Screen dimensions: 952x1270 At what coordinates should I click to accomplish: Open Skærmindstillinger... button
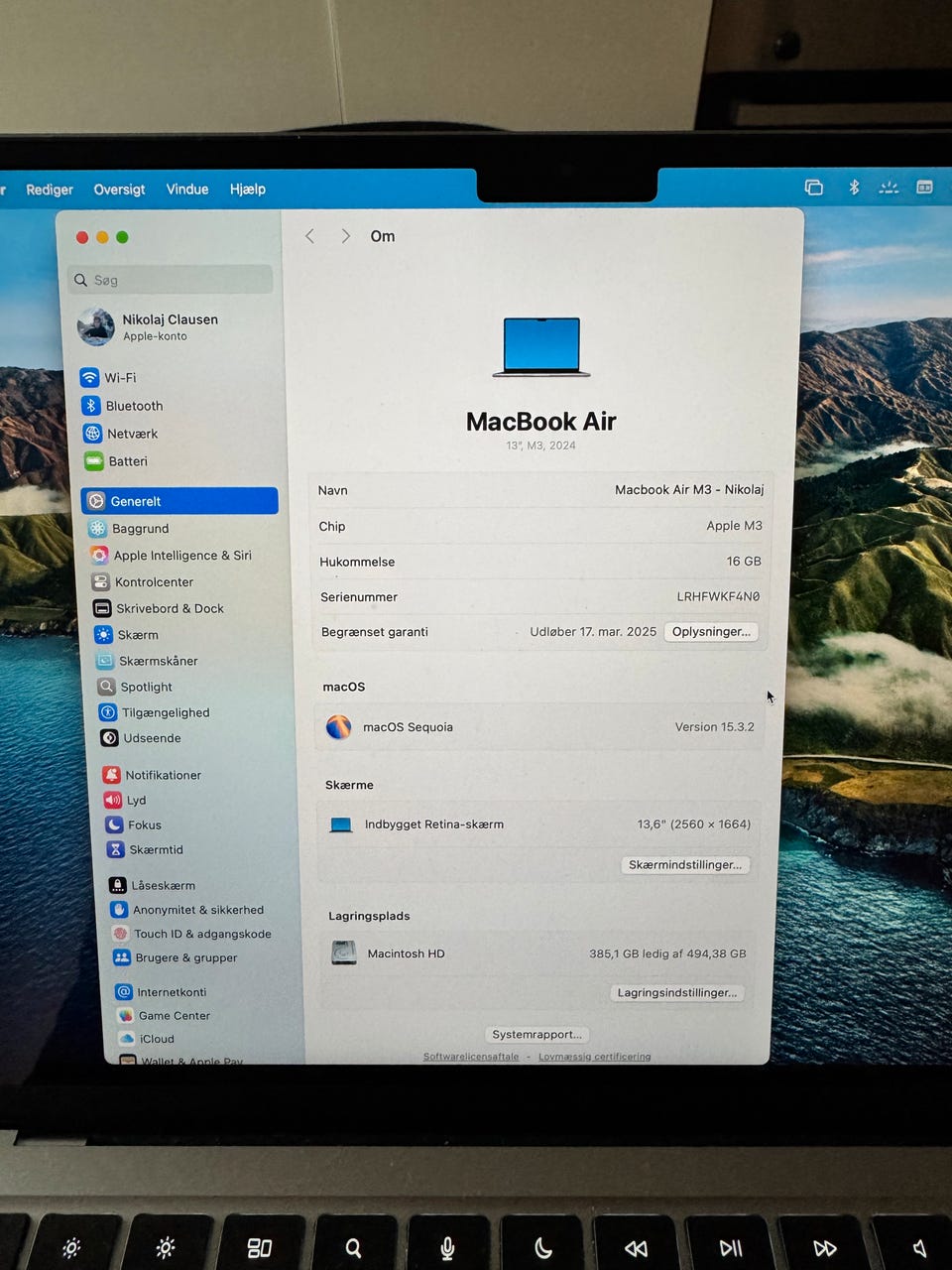(x=684, y=865)
